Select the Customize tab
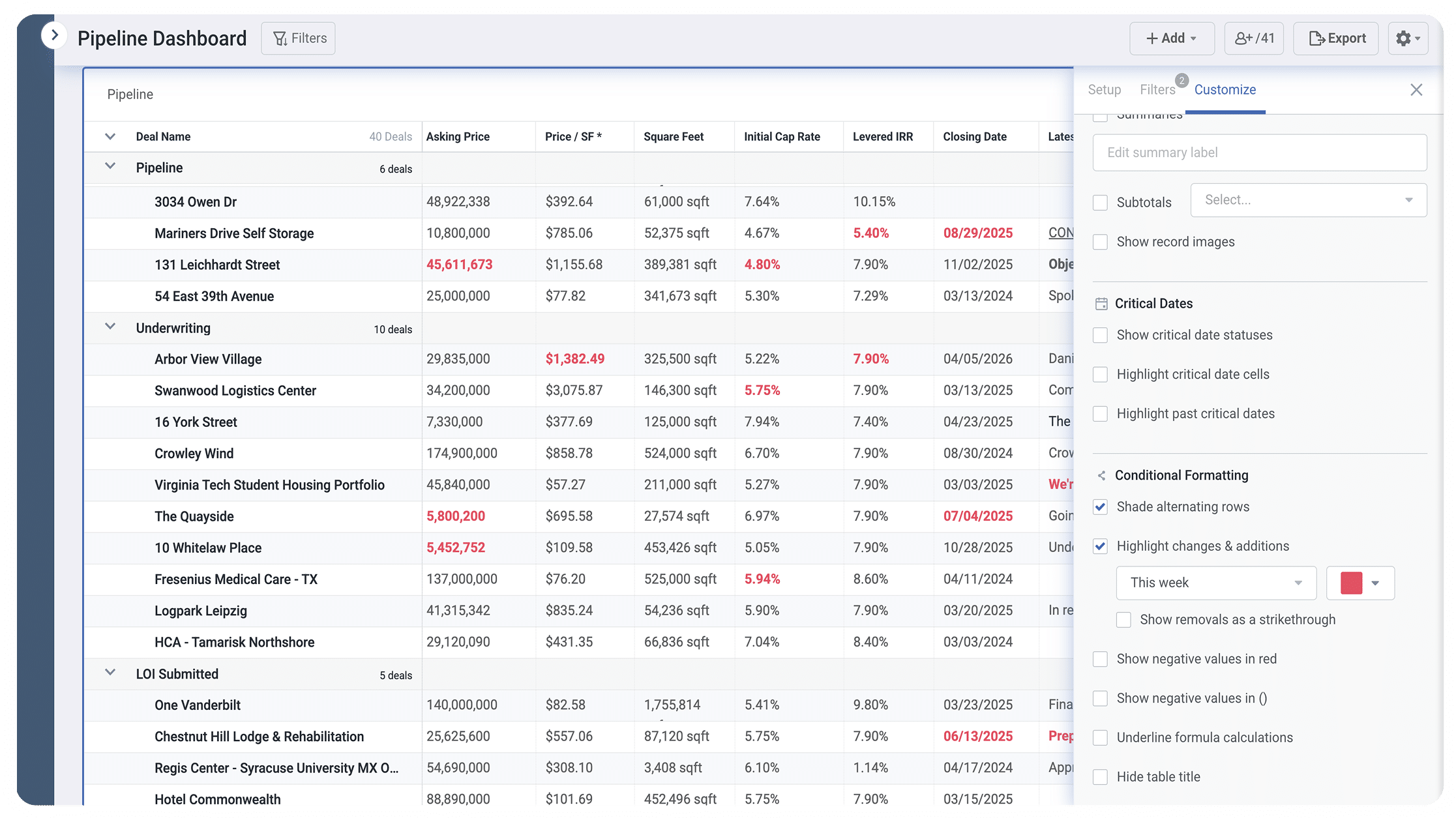1456x818 pixels. click(1225, 90)
